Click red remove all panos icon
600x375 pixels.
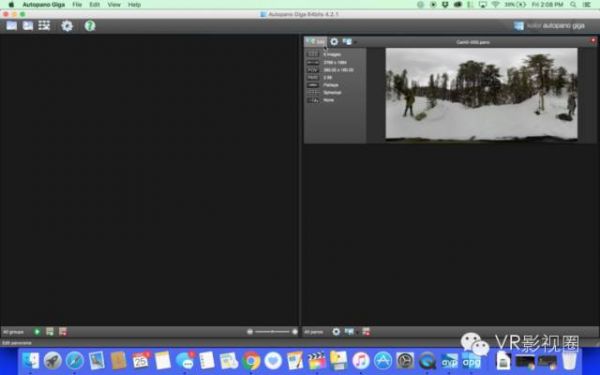click(366, 332)
